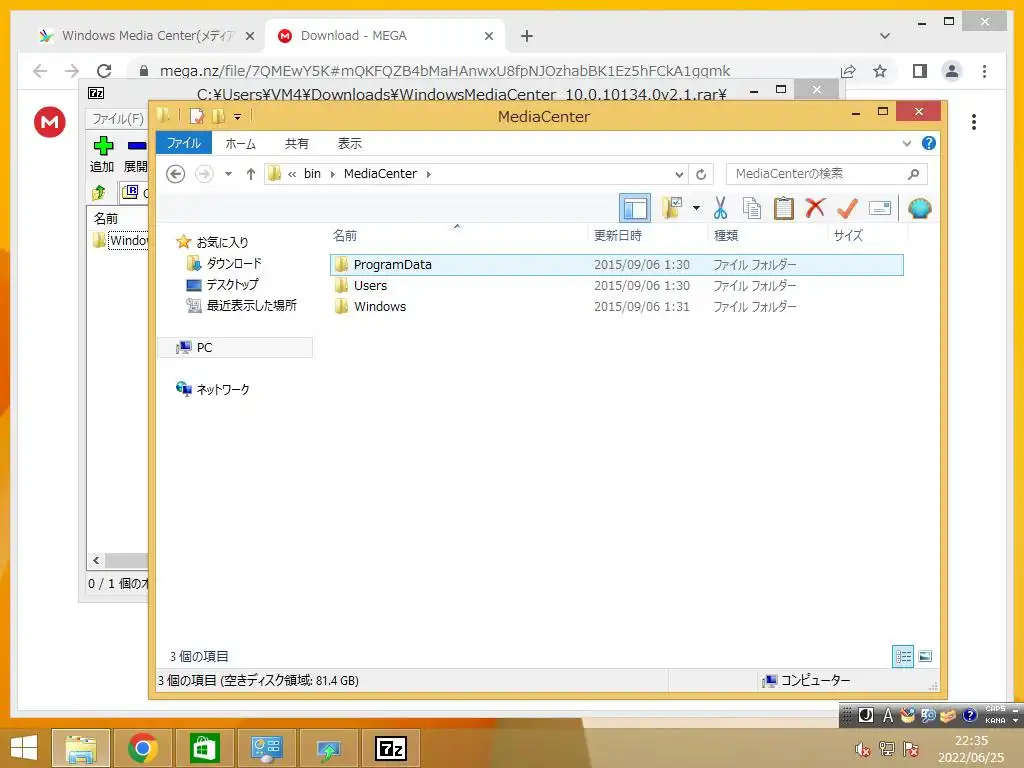Reload the MEGA download page
Viewport: 1024px width, 768px height.
coord(104,71)
